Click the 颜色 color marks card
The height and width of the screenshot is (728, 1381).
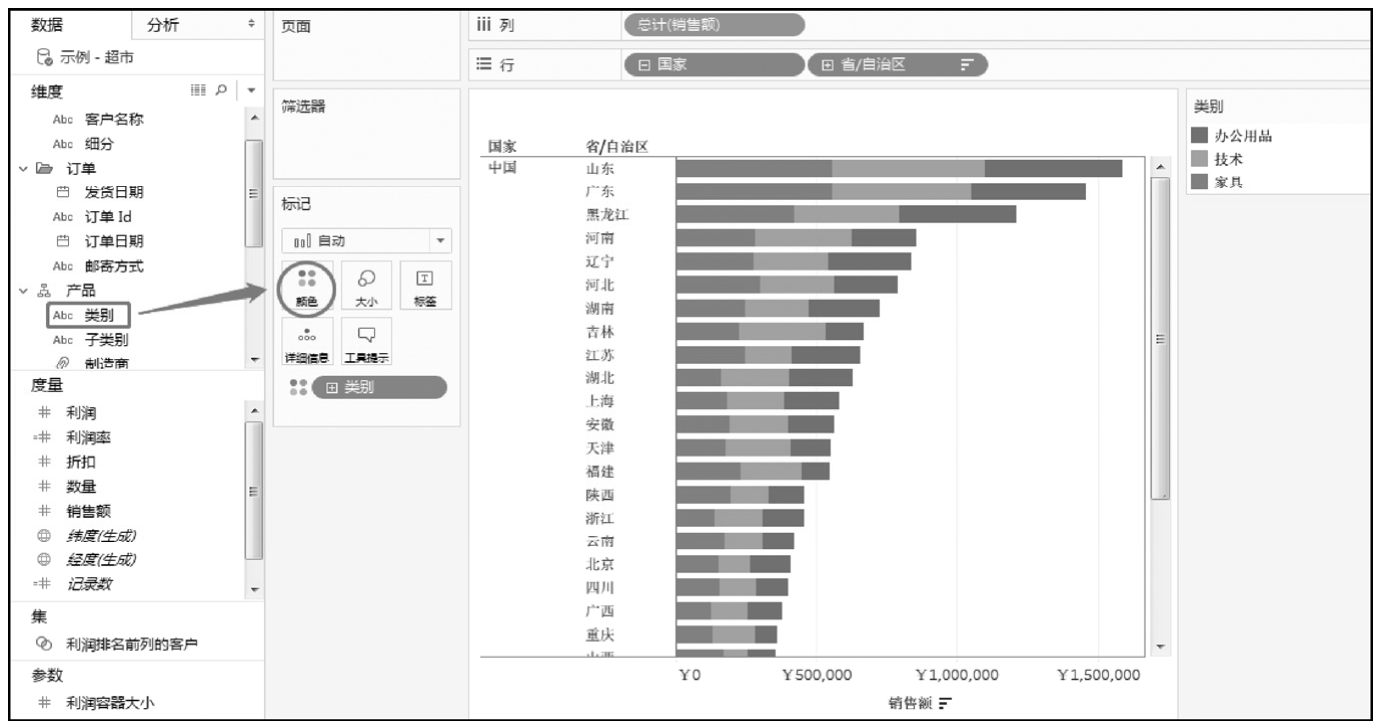307,287
